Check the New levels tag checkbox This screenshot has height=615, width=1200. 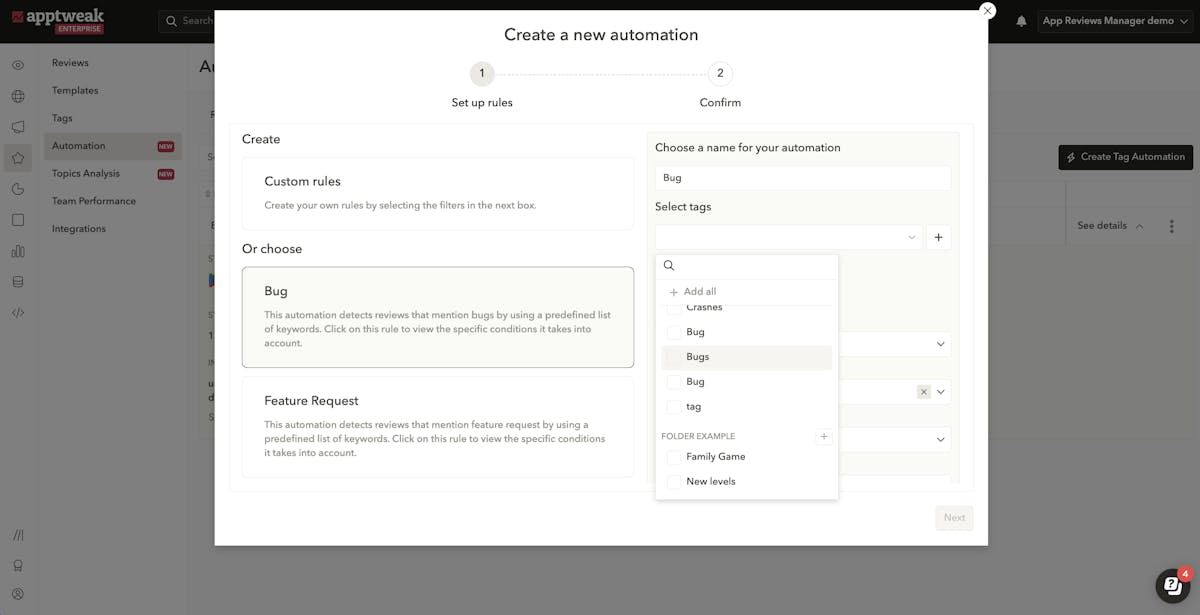click(674, 482)
